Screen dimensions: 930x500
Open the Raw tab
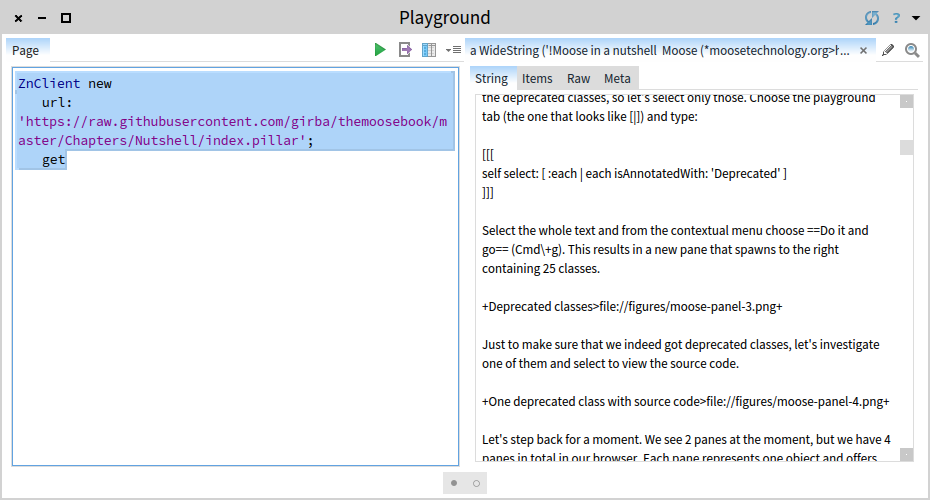578,78
